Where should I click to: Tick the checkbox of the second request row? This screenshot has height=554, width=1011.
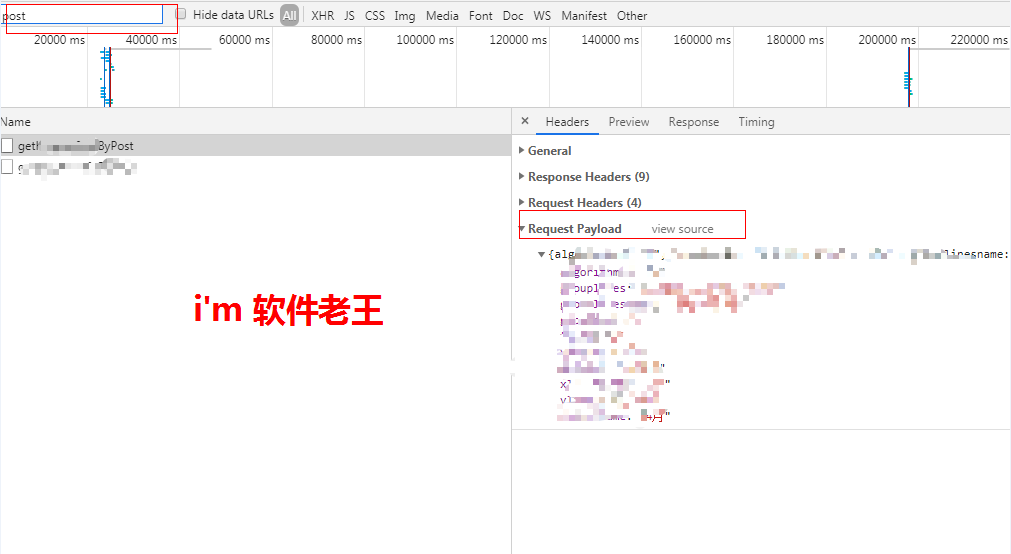pos(7,167)
